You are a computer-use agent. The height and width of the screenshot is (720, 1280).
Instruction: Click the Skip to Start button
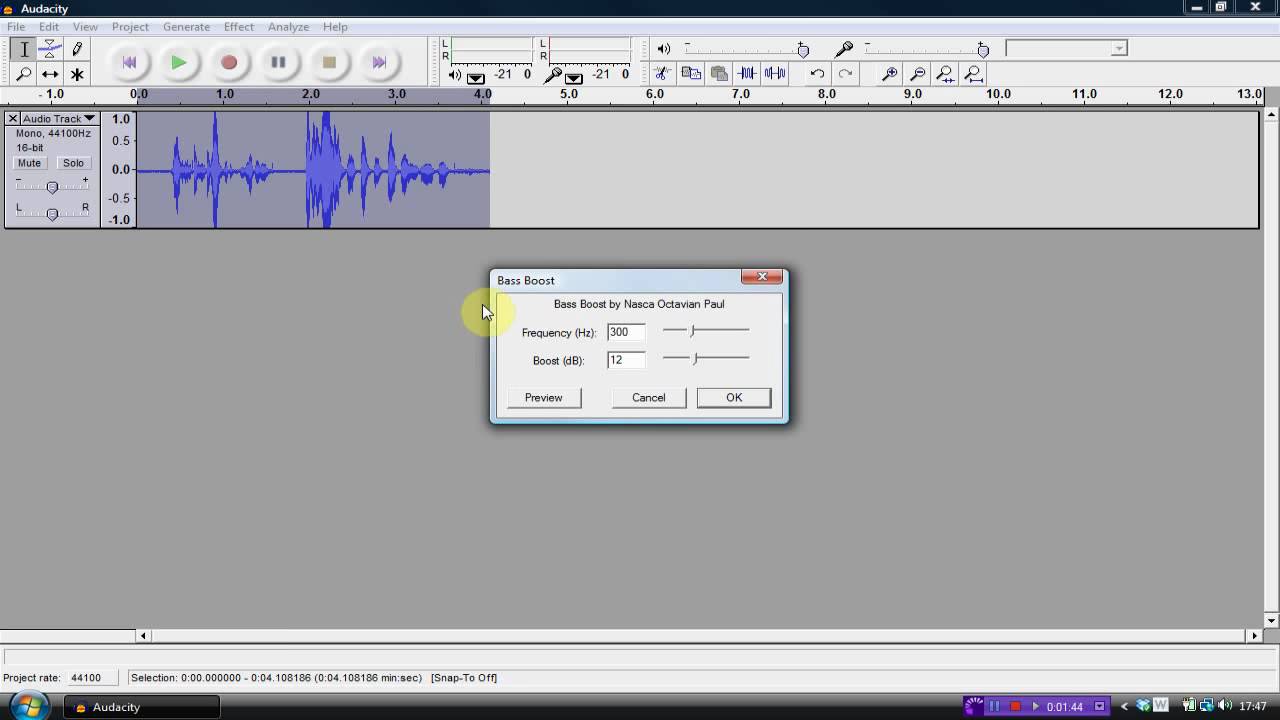point(129,62)
